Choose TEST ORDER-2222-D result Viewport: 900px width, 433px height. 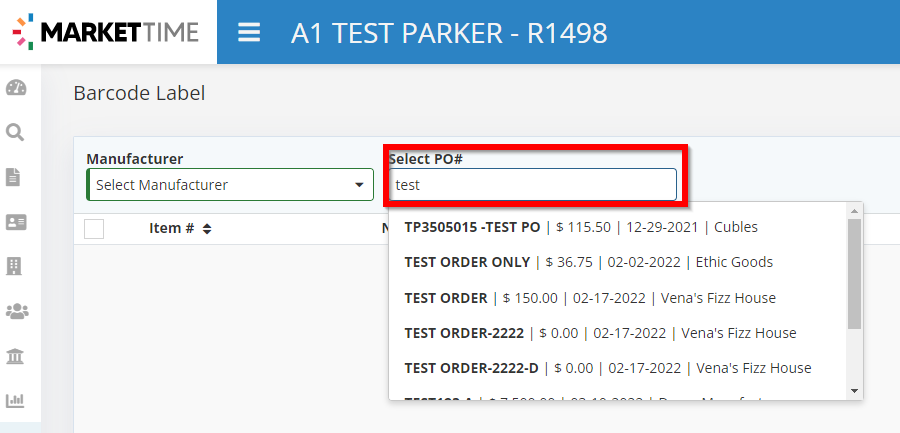[x=619, y=368]
